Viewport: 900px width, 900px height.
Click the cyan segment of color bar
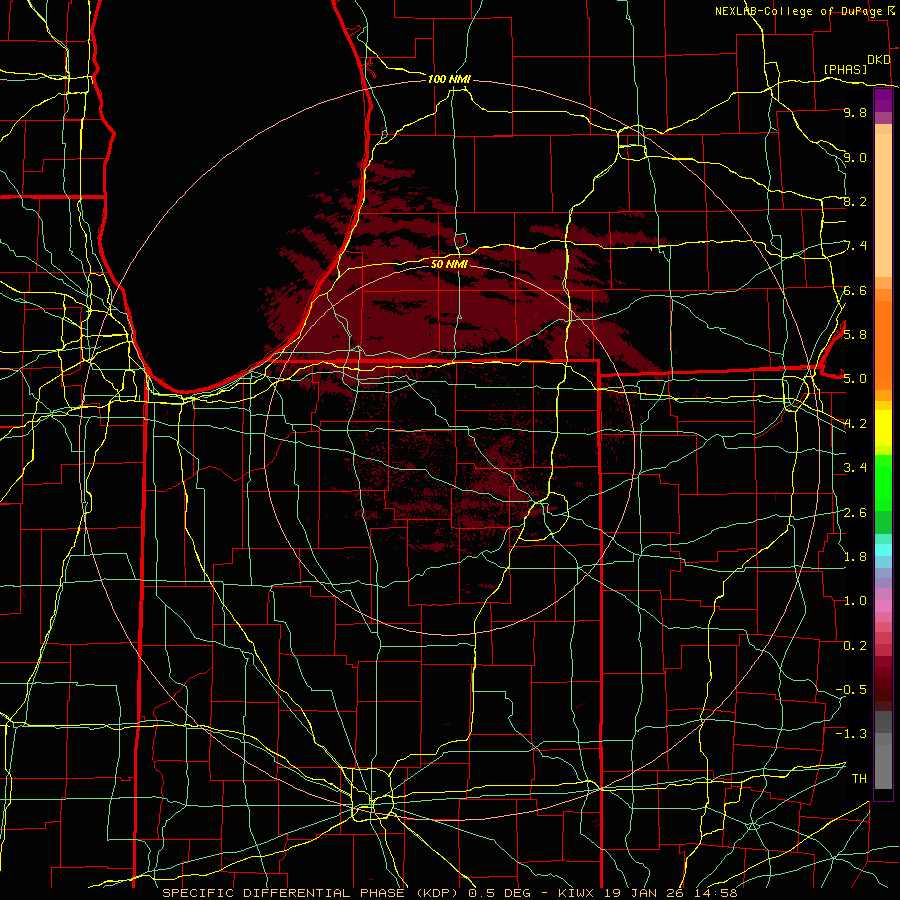[883, 550]
